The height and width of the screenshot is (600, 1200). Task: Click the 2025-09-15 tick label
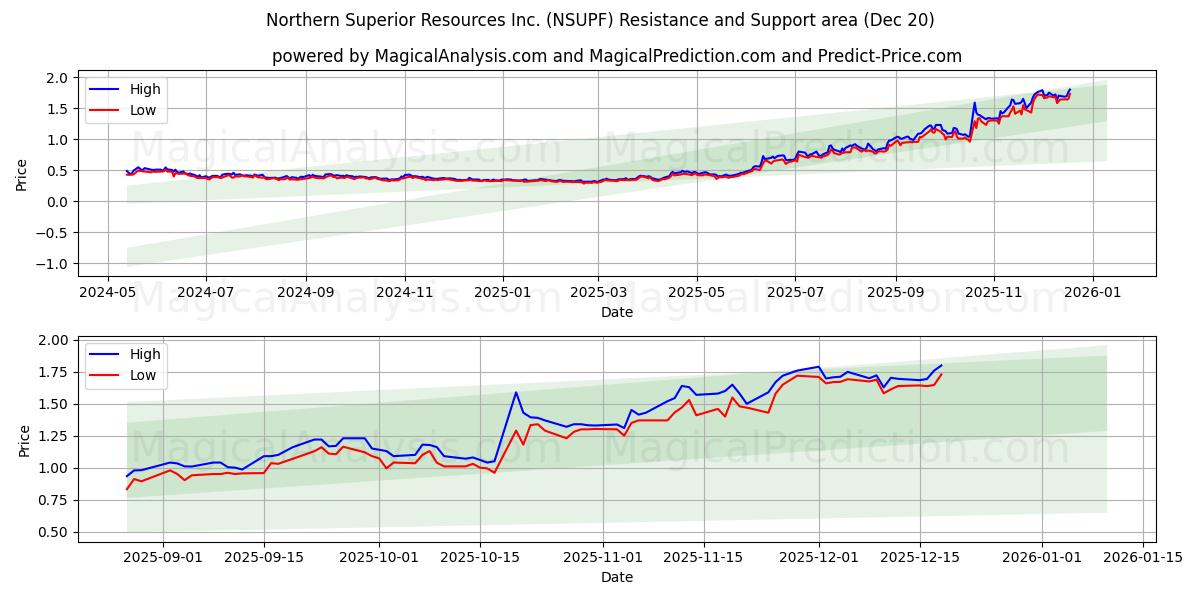pos(264,559)
